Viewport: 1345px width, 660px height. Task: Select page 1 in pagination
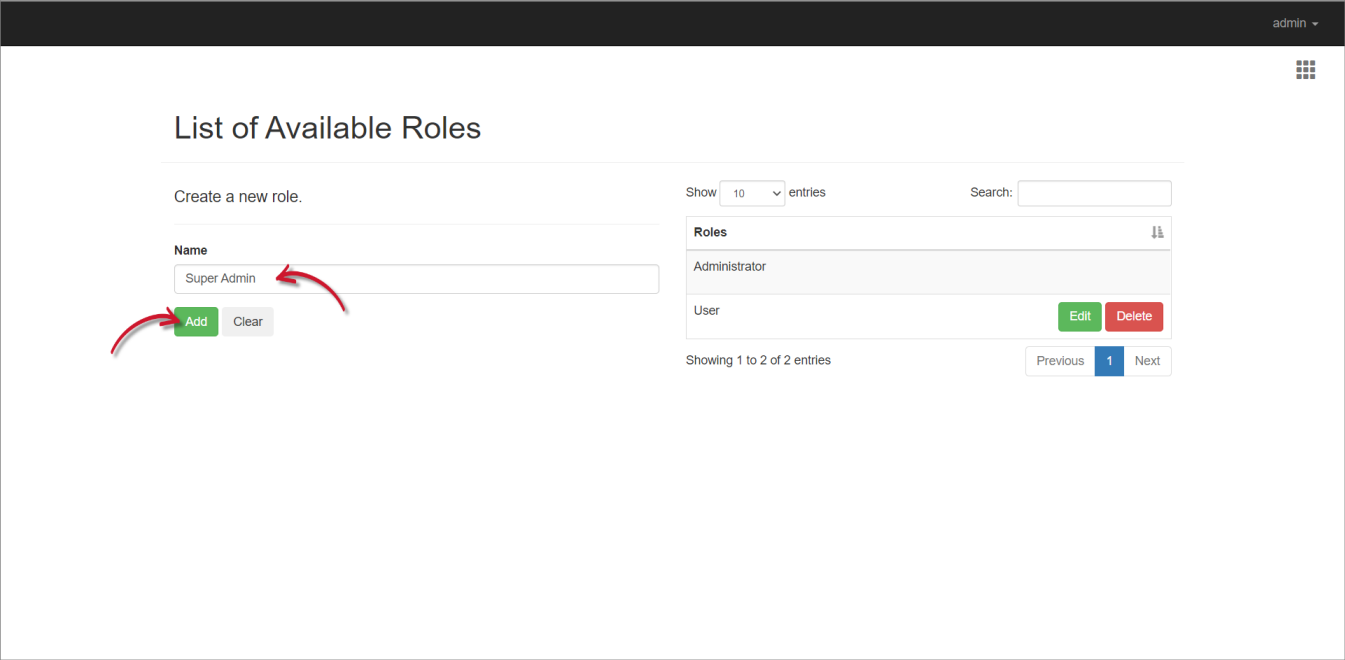(x=1109, y=360)
